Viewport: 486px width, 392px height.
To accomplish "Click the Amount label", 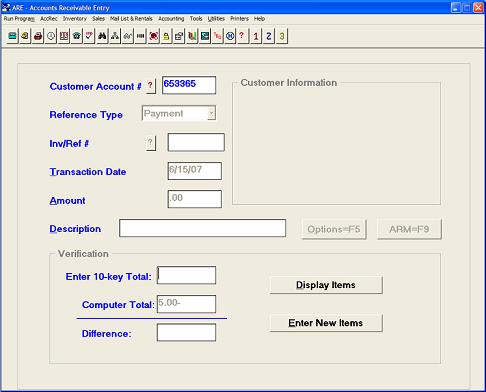I will 67,200.
